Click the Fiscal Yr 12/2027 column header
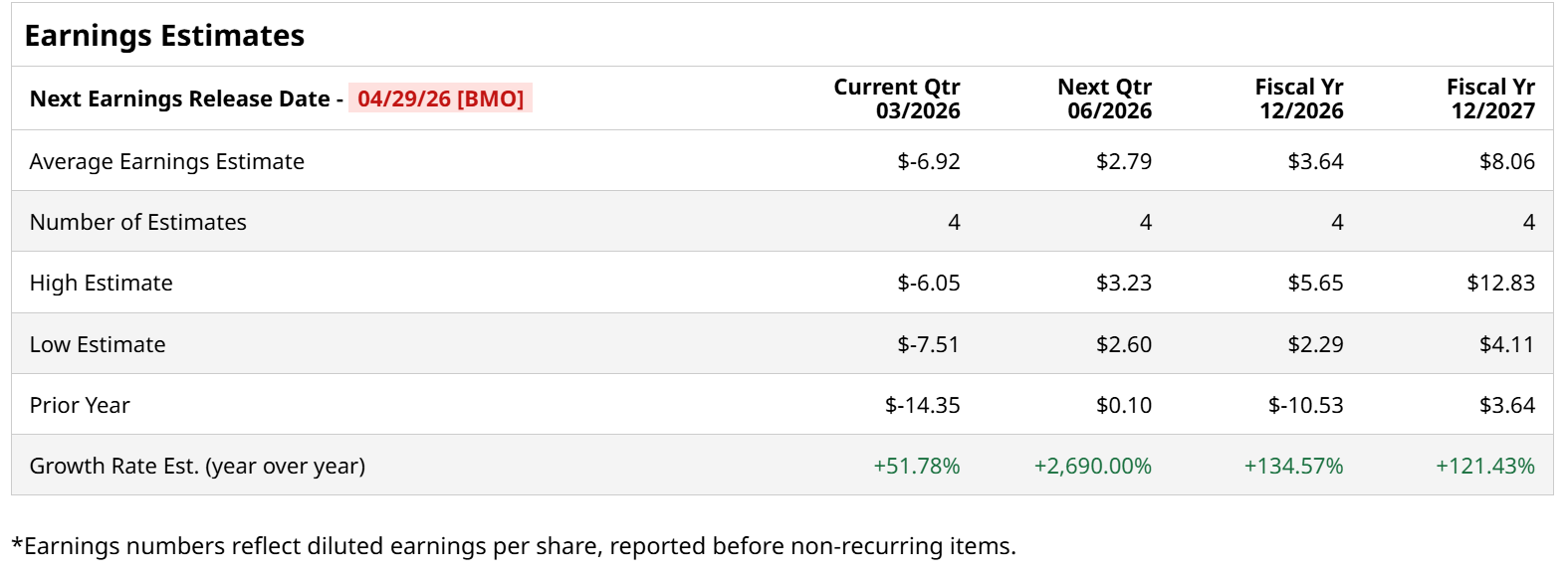The width and height of the screenshot is (1568, 578). [1490, 98]
